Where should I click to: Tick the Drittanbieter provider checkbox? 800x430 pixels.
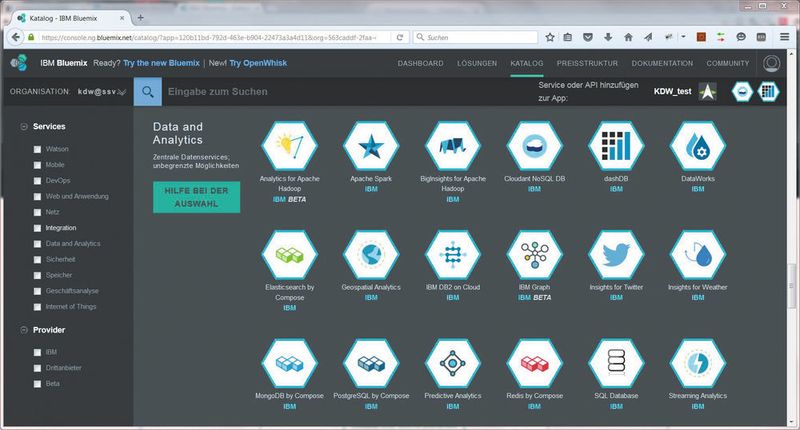(37, 368)
